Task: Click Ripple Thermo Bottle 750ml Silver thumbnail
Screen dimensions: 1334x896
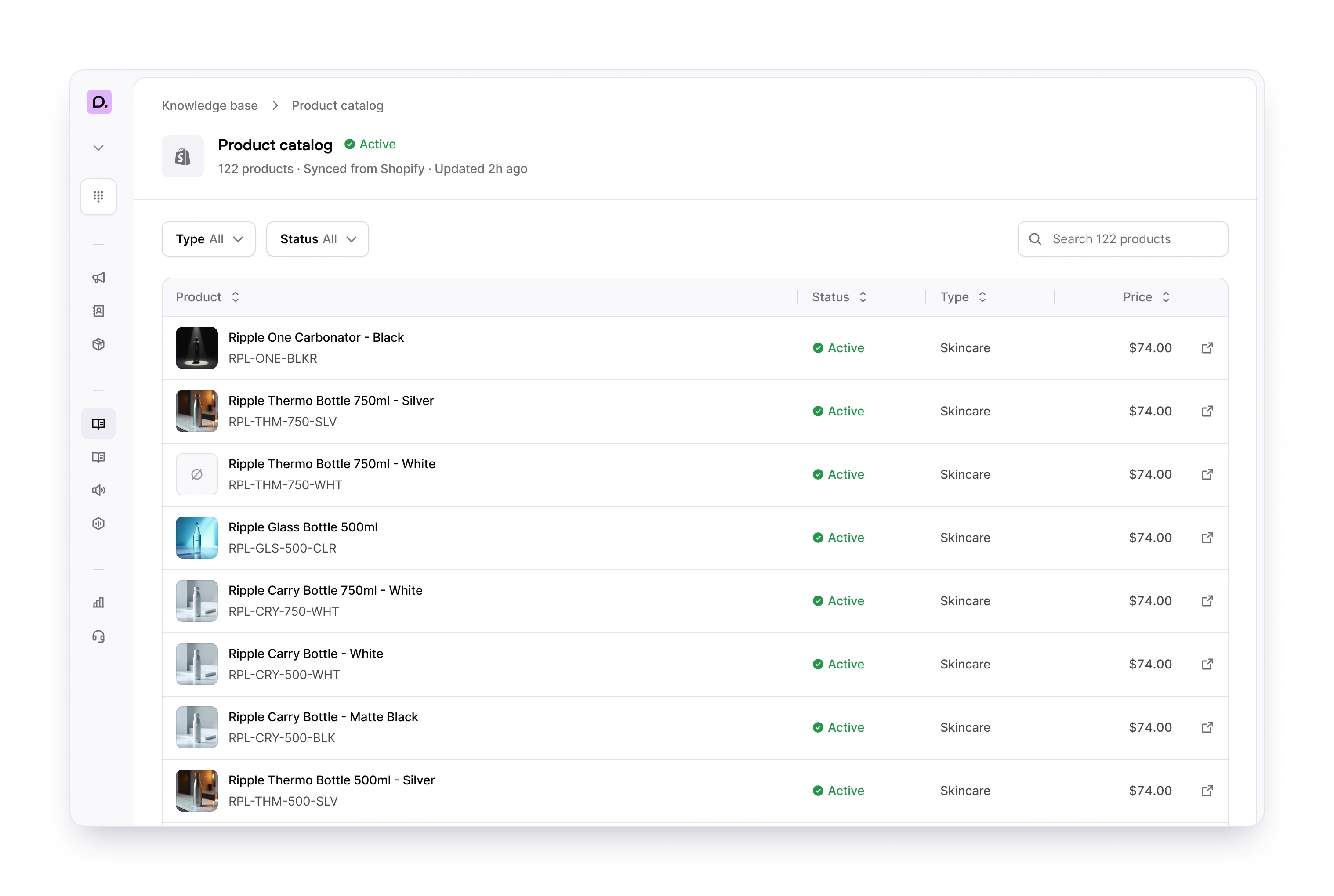Action: pyautogui.click(x=196, y=411)
